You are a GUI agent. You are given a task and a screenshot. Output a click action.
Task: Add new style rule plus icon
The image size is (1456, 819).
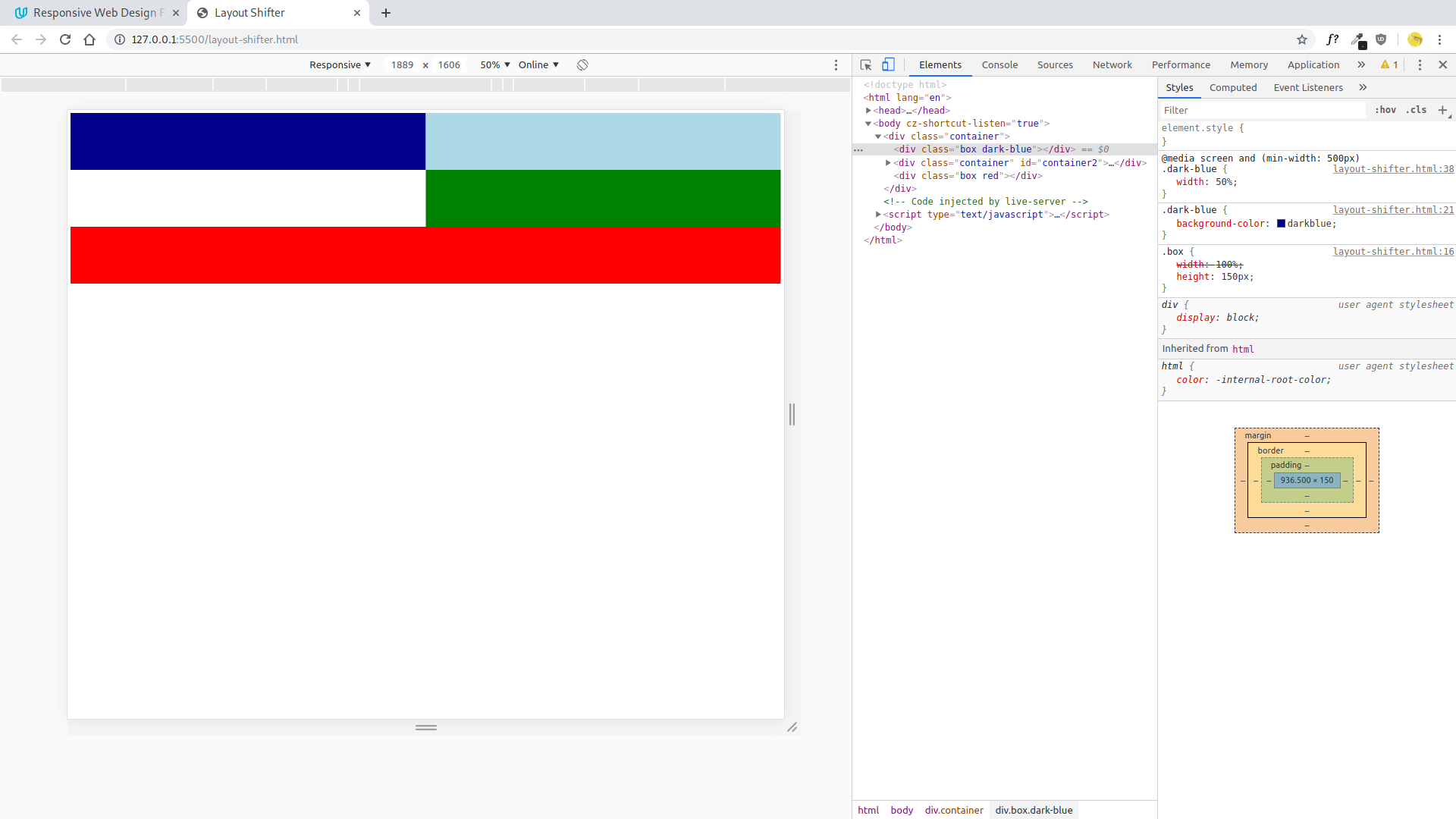point(1442,110)
